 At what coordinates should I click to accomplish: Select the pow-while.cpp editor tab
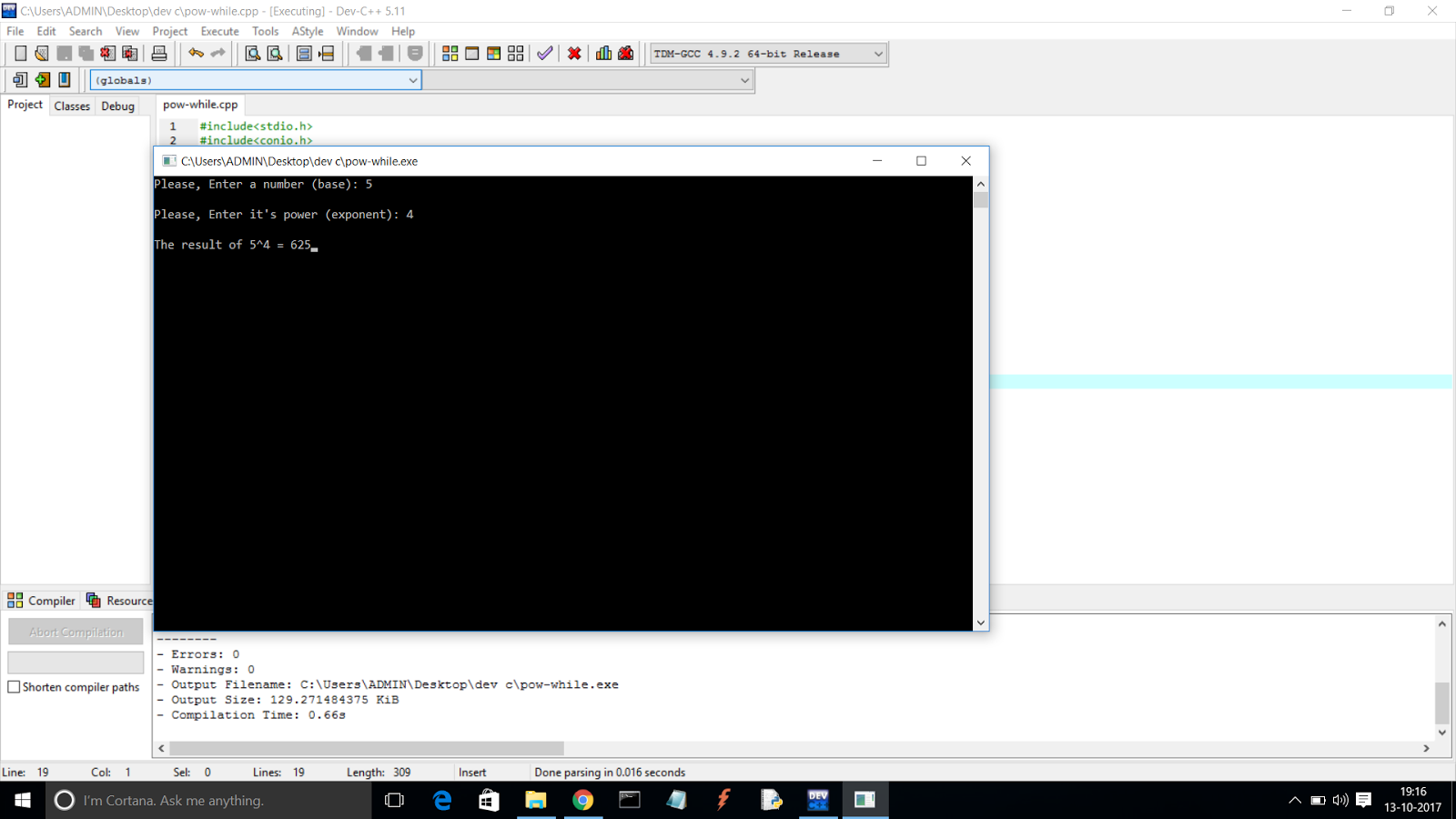(199, 104)
